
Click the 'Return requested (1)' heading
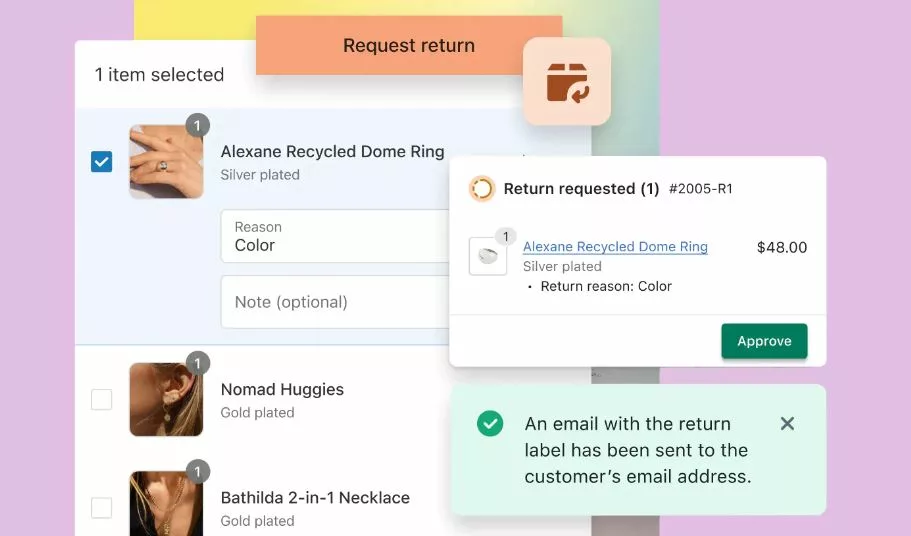point(581,189)
